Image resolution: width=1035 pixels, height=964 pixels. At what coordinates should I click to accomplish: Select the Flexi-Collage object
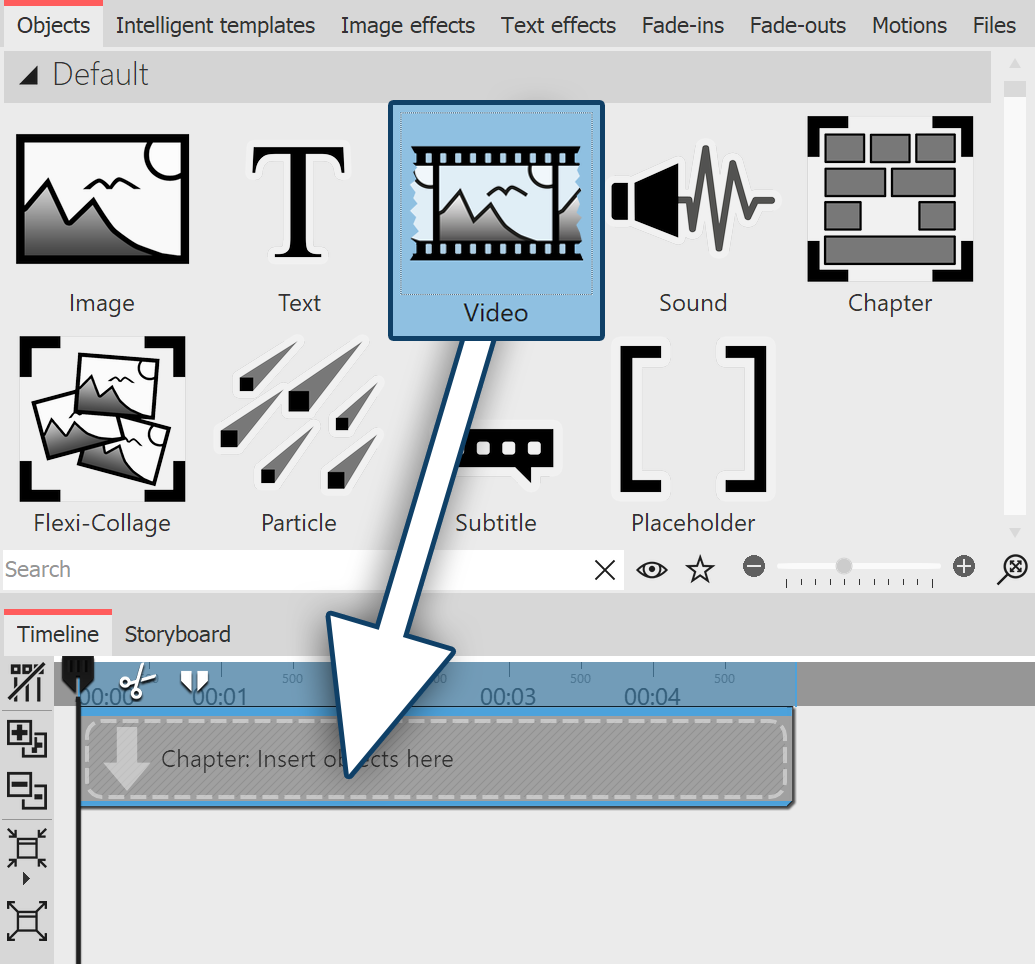(101, 420)
